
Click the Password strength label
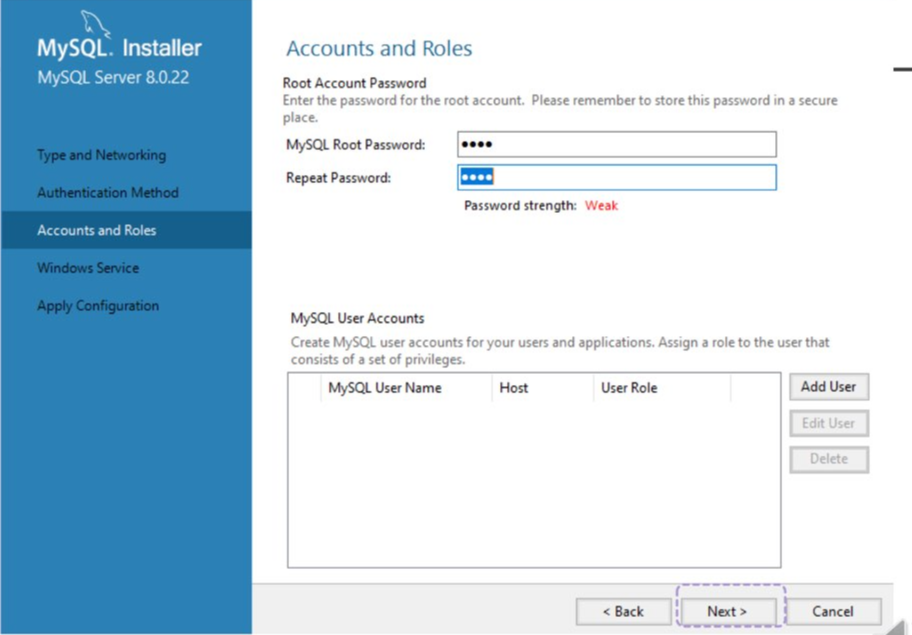[520, 206]
